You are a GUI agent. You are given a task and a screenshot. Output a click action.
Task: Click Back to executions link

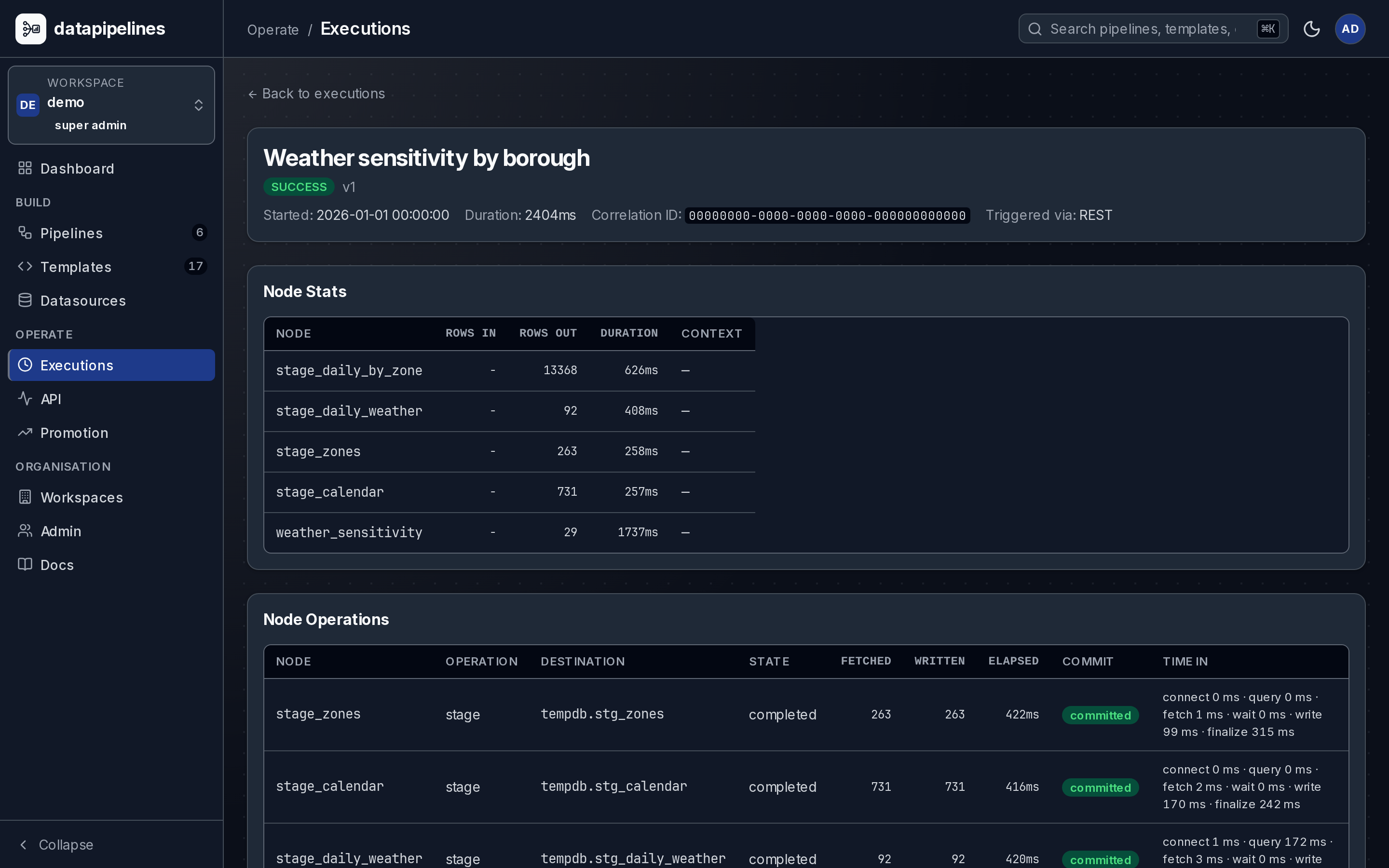click(316, 94)
